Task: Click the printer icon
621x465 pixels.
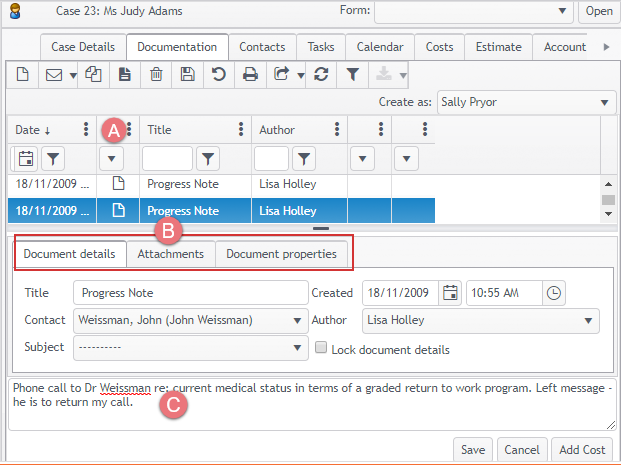Action: (250, 74)
